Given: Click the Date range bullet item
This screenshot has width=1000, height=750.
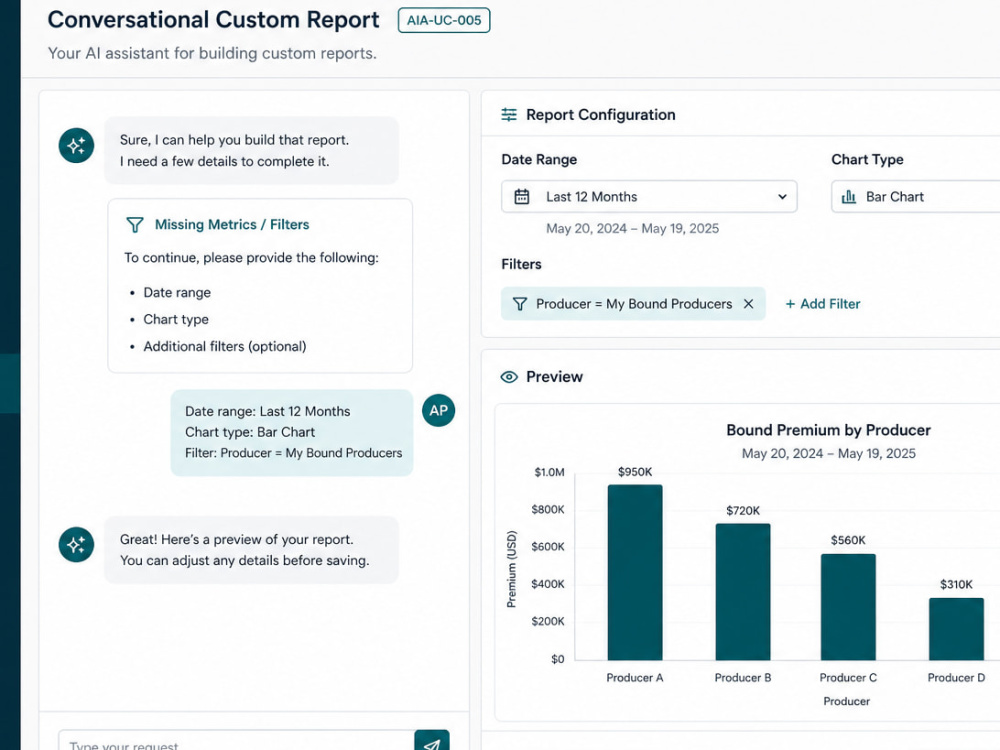Looking at the screenshot, I should point(177,293).
